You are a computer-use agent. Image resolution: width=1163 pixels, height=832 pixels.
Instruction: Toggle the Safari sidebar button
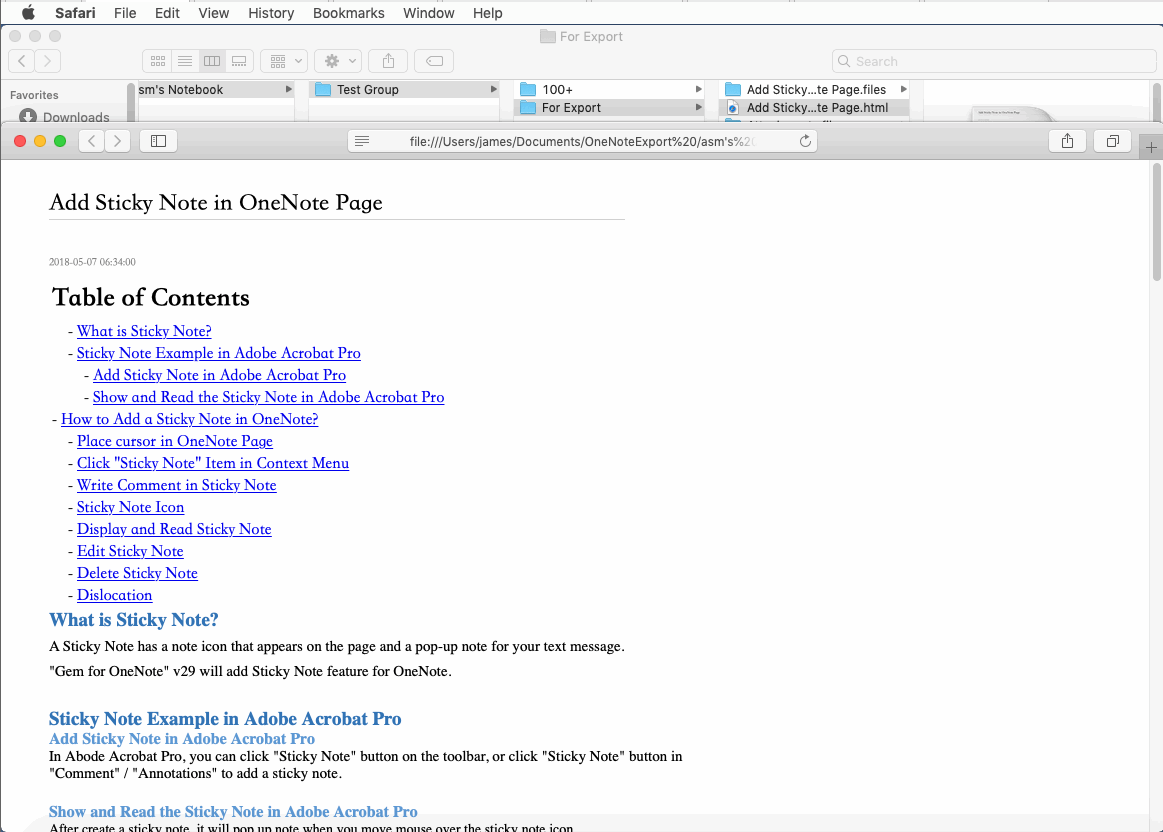158,141
